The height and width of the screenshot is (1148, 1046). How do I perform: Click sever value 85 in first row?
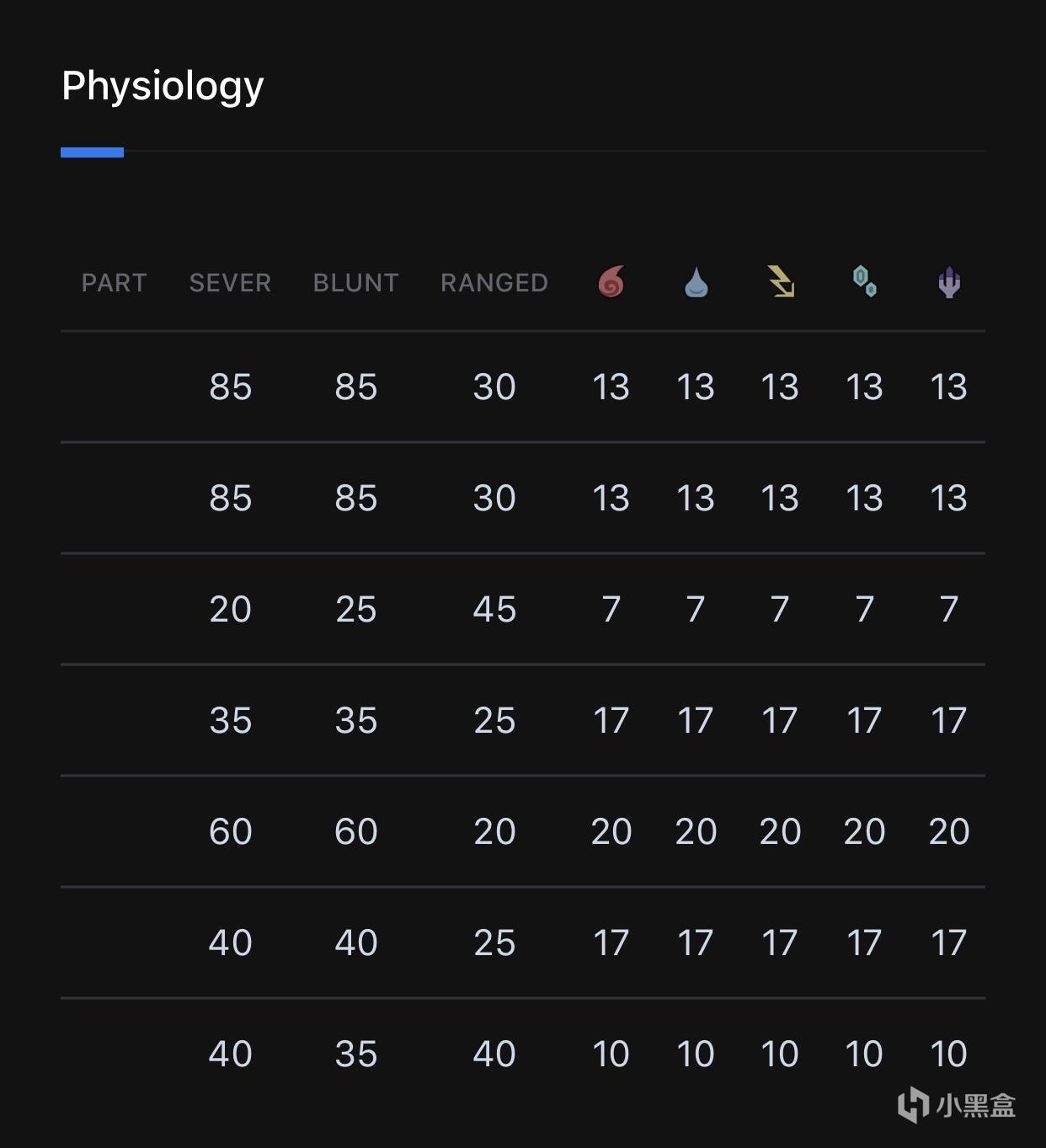pyautogui.click(x=230, y=387)
